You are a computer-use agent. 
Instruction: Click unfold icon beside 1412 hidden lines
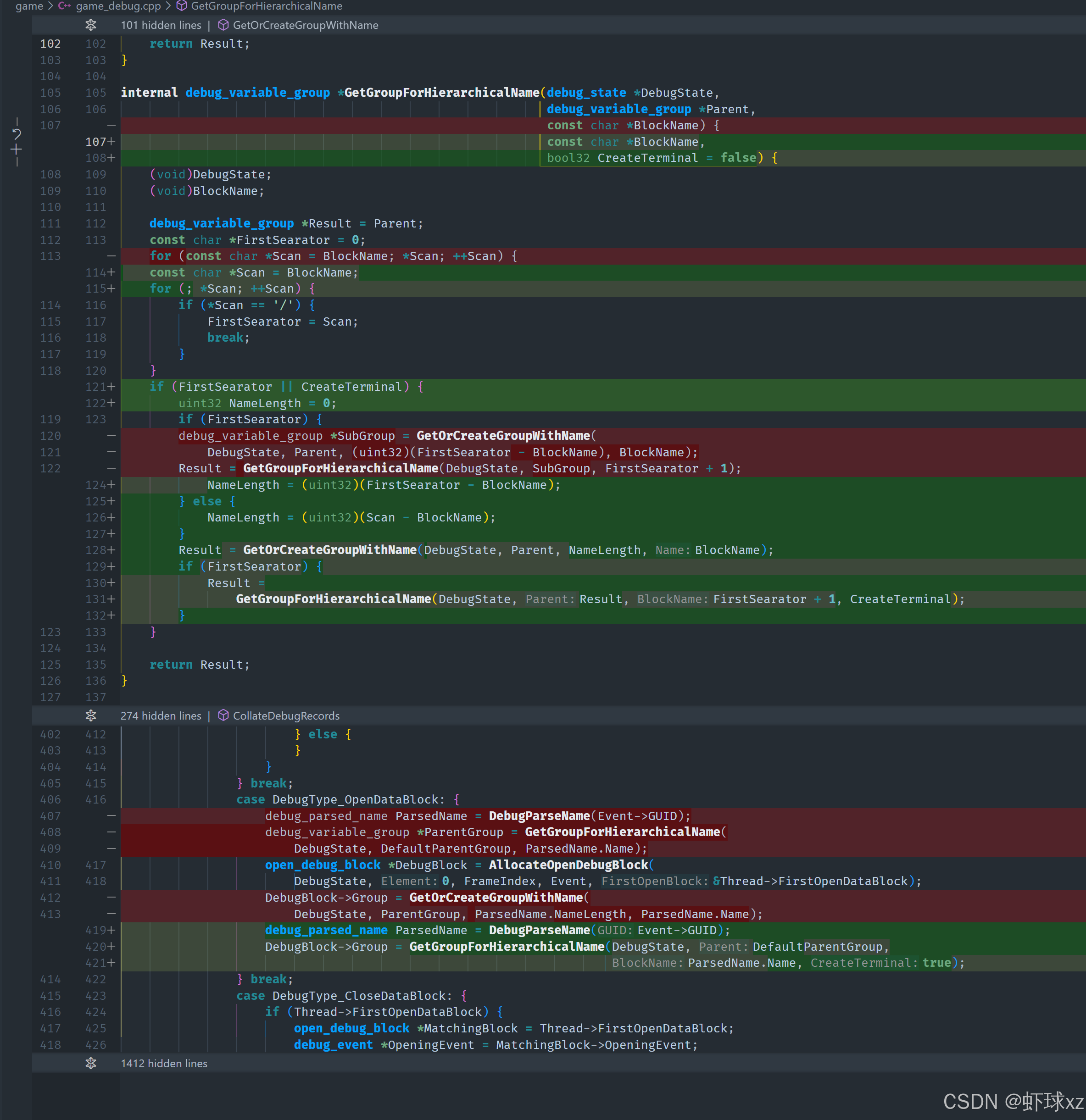(x=91, y=1063)
